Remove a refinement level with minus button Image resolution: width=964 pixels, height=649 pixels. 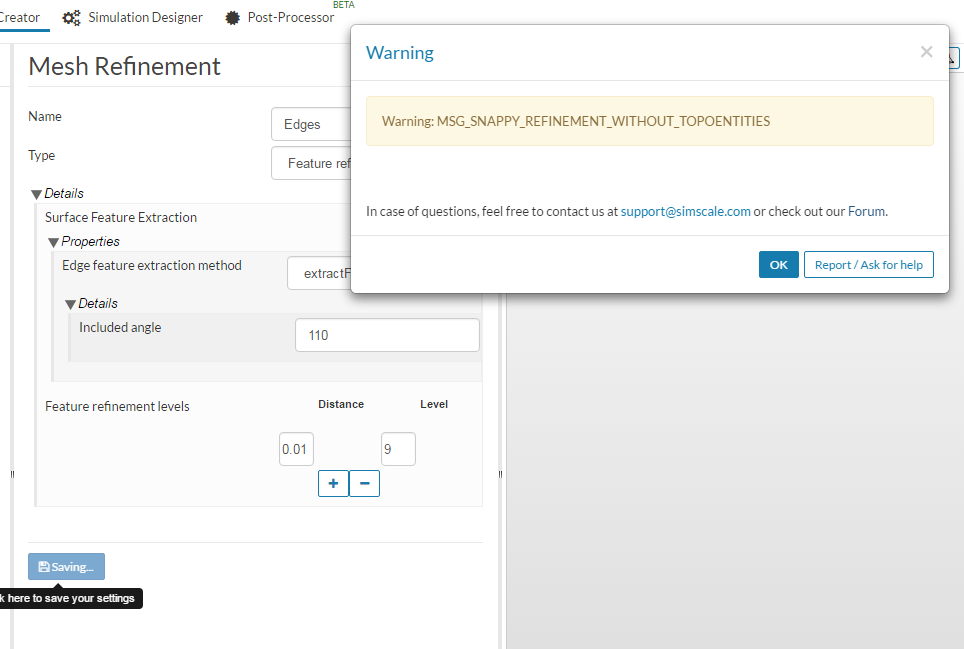[365, 483]
